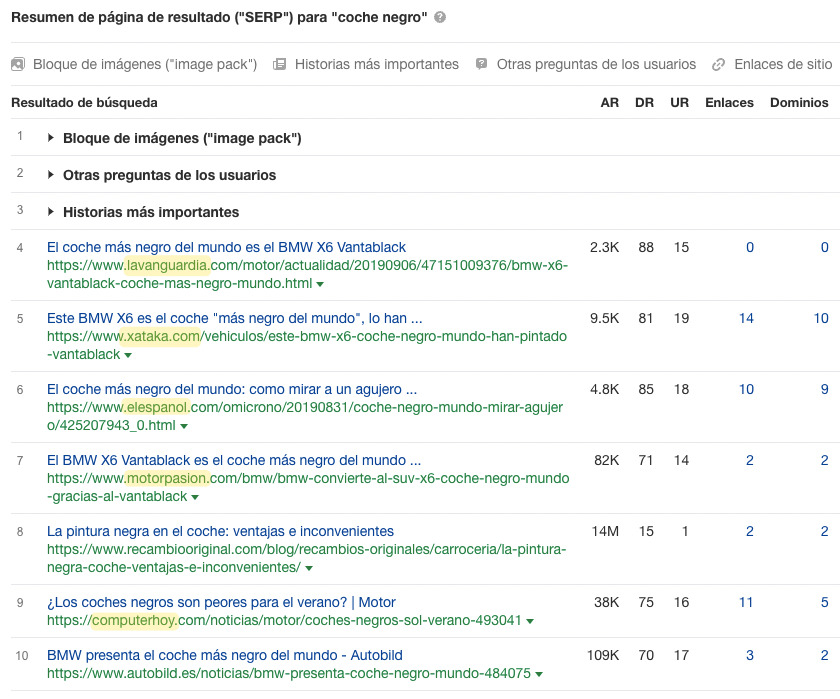Open 'como mirar a un agujero' result
Screen dimensions: 840x699
click(x=232, y=389)
